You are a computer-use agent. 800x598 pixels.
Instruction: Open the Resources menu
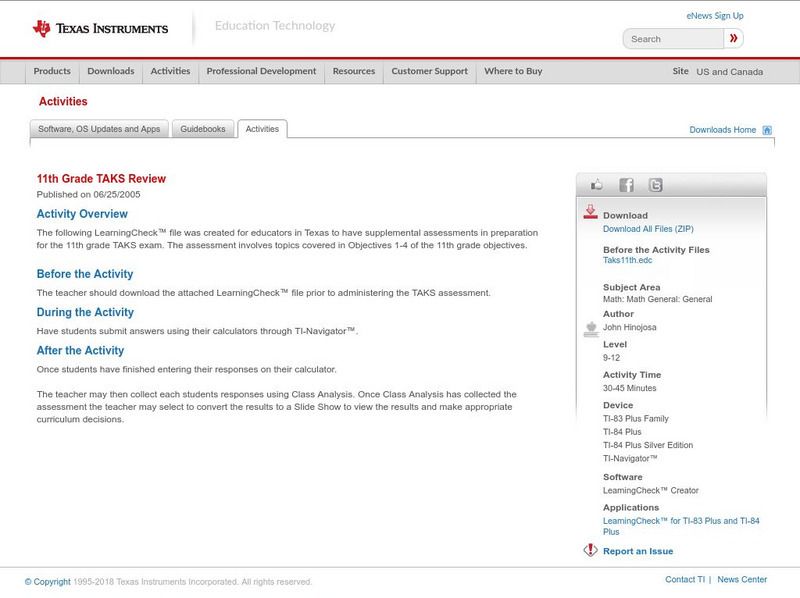[354, 71]
